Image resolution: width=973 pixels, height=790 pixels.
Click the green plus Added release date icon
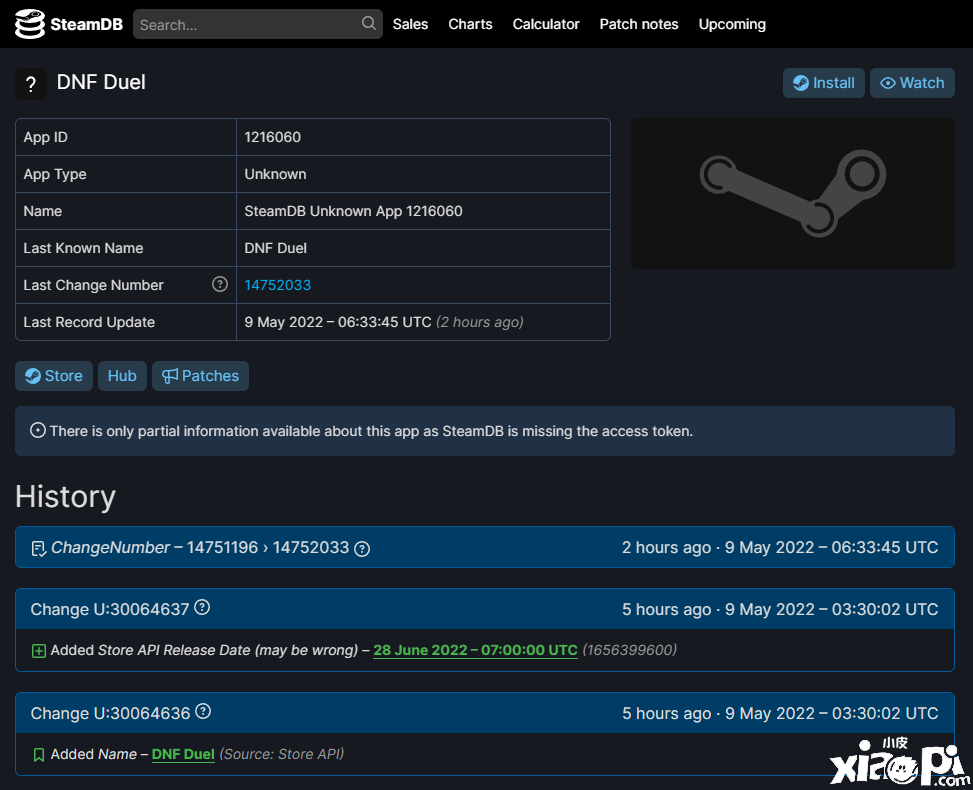pyautogui.click(x=38, y=651)
